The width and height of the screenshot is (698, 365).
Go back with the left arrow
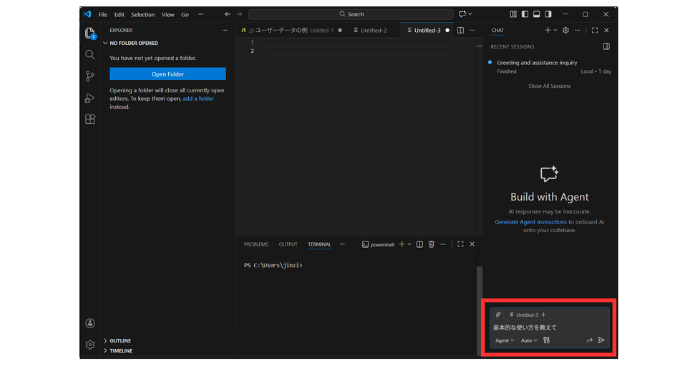click(x=227, y=14)
